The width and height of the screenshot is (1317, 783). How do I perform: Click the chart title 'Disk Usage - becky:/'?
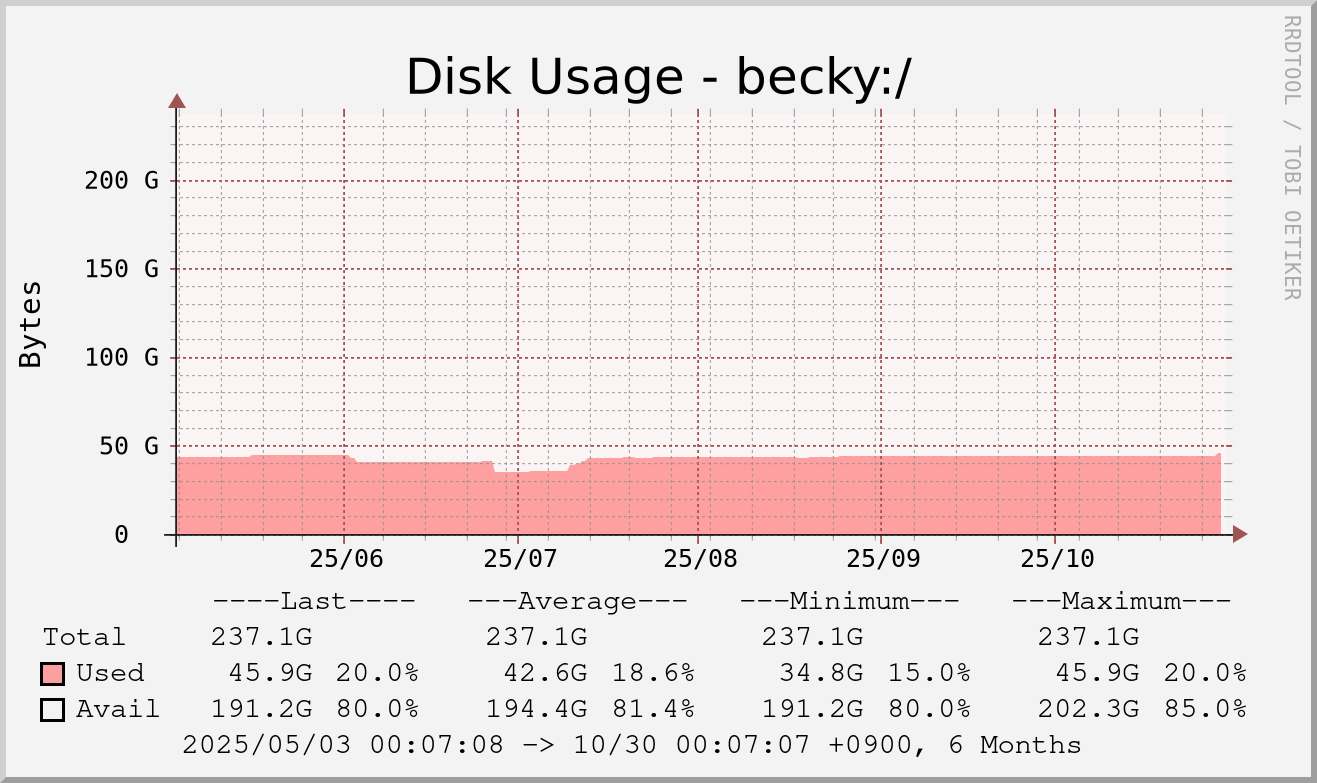click(x=658, y=77)
